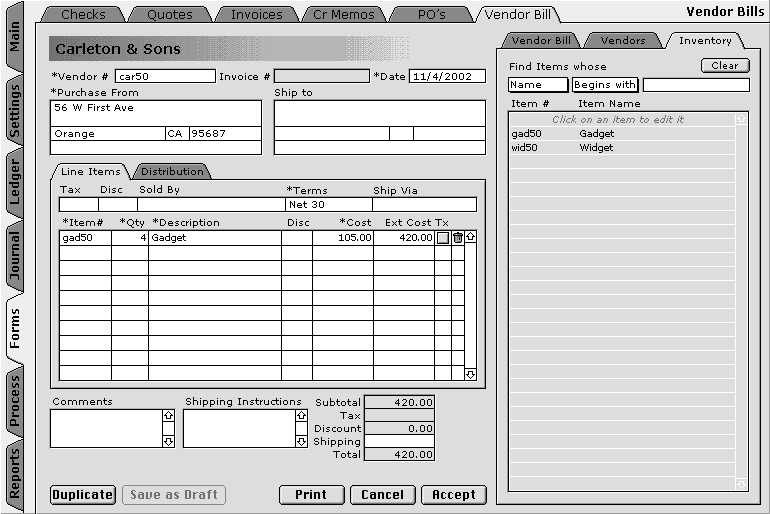Click Shipping Instructions scroll up arrow
Screen dimensions: 770x514
[302, 415]
